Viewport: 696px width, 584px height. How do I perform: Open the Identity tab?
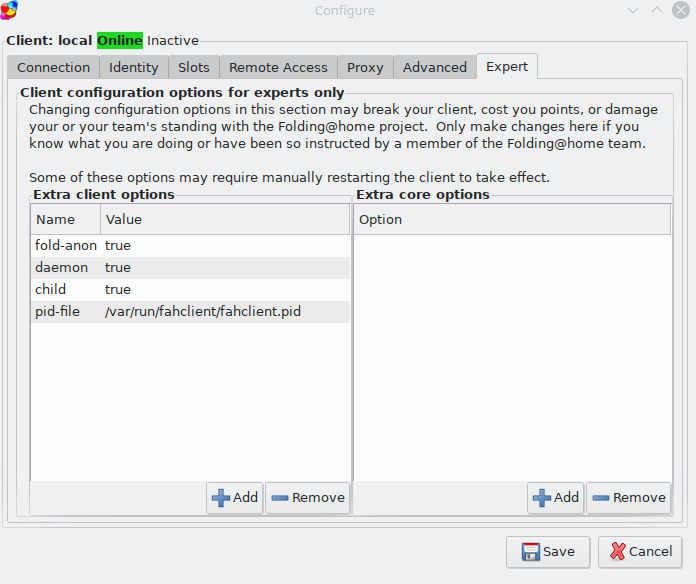click(x=134, y=67)
